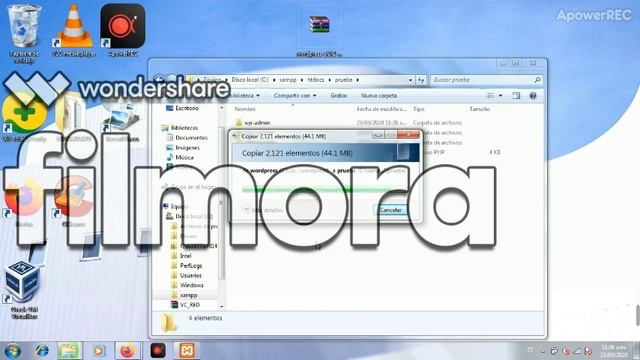
Task: Click 'xampp' in the address breadcrumb
Action: (288, 80)
